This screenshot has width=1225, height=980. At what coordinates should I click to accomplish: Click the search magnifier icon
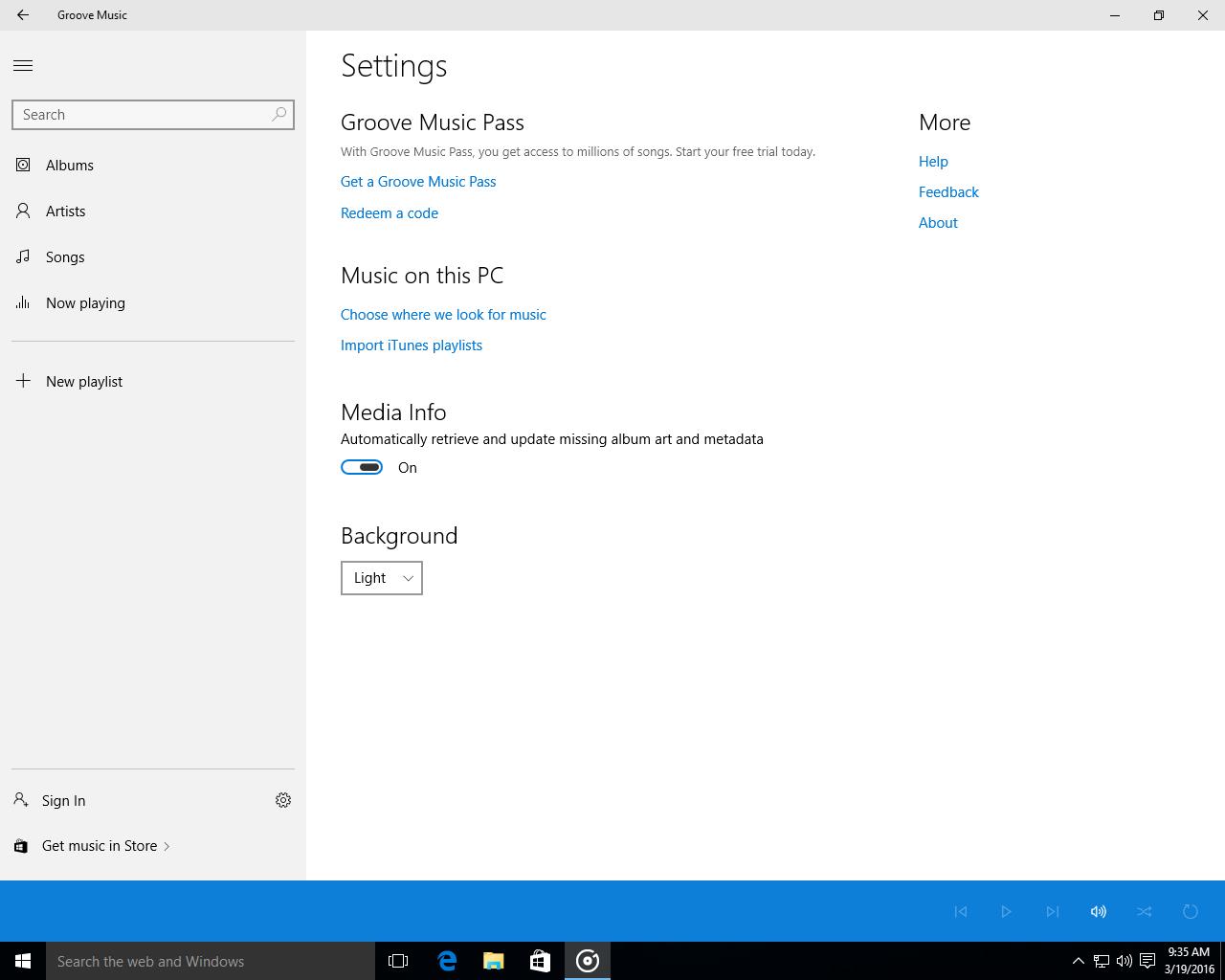click(278, 114)
